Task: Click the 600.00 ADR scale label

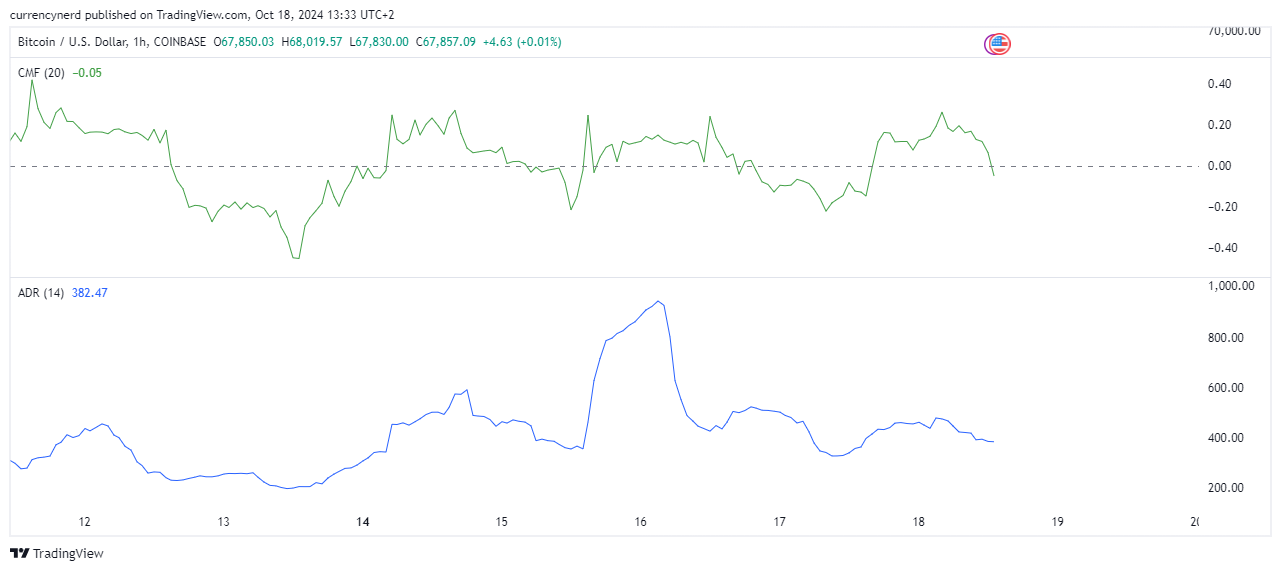Action: pos(1225,388)
